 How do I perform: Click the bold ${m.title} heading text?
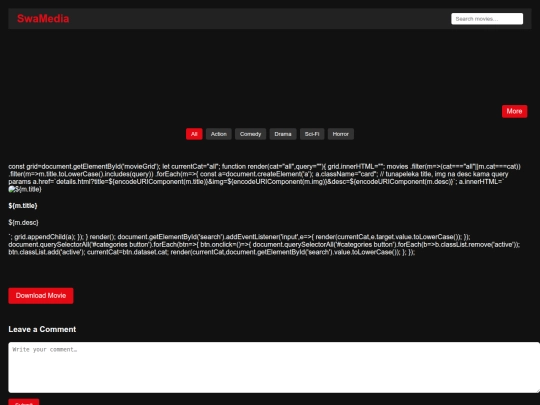click(x=23, y=206)
